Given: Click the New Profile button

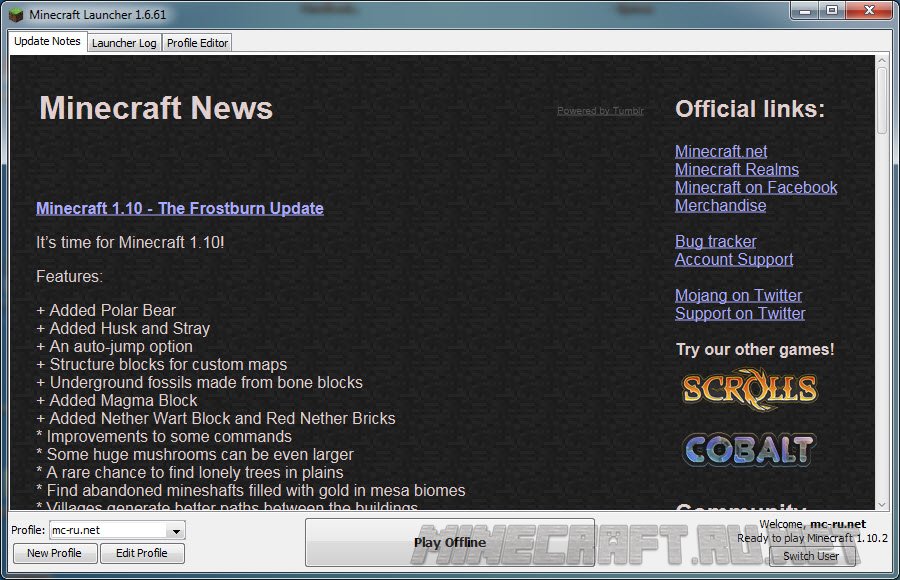Looking at the screenshot, I should coord(54,553).
